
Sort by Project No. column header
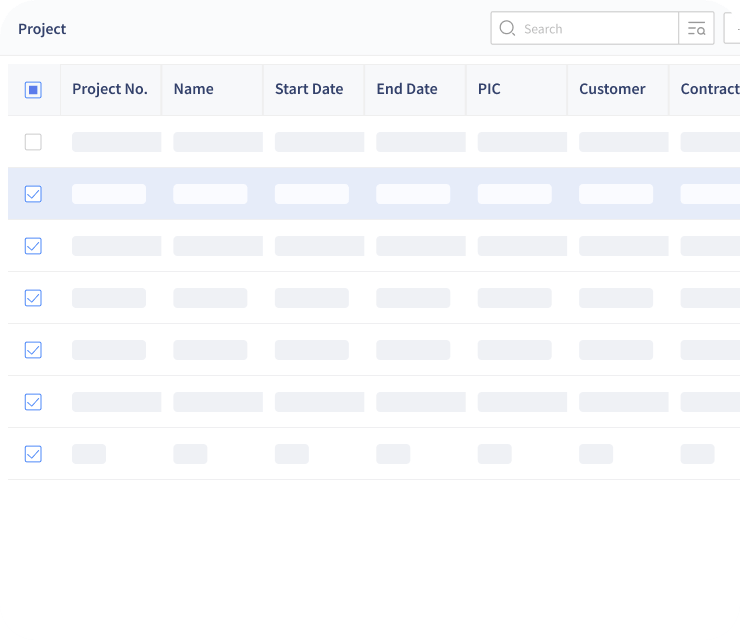[110, 89]
